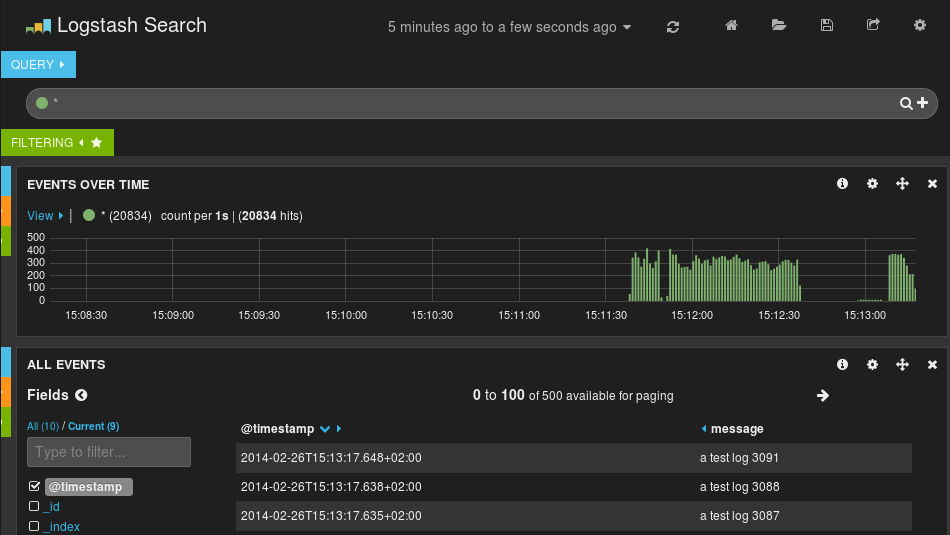Open the time range picker dropdown
Screen dimensions: 950x535
click(x=510, y=27)
